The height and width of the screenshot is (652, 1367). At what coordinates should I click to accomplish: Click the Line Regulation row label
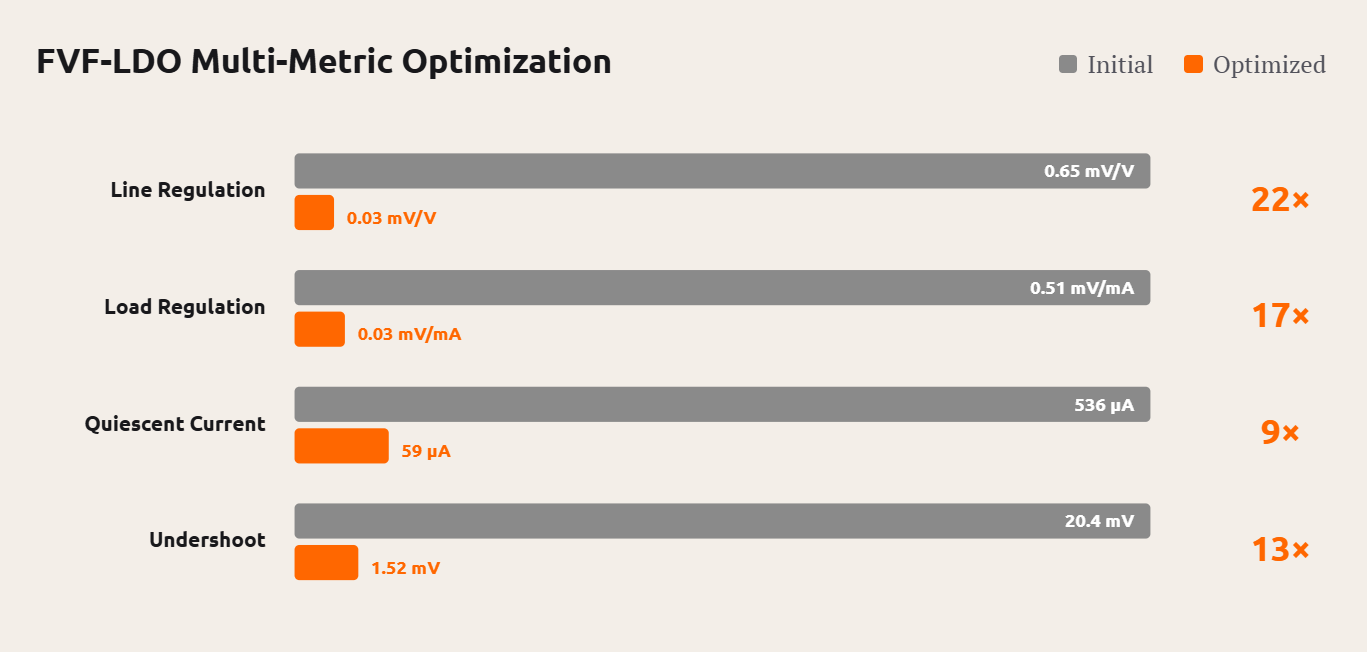pos(188,190)
